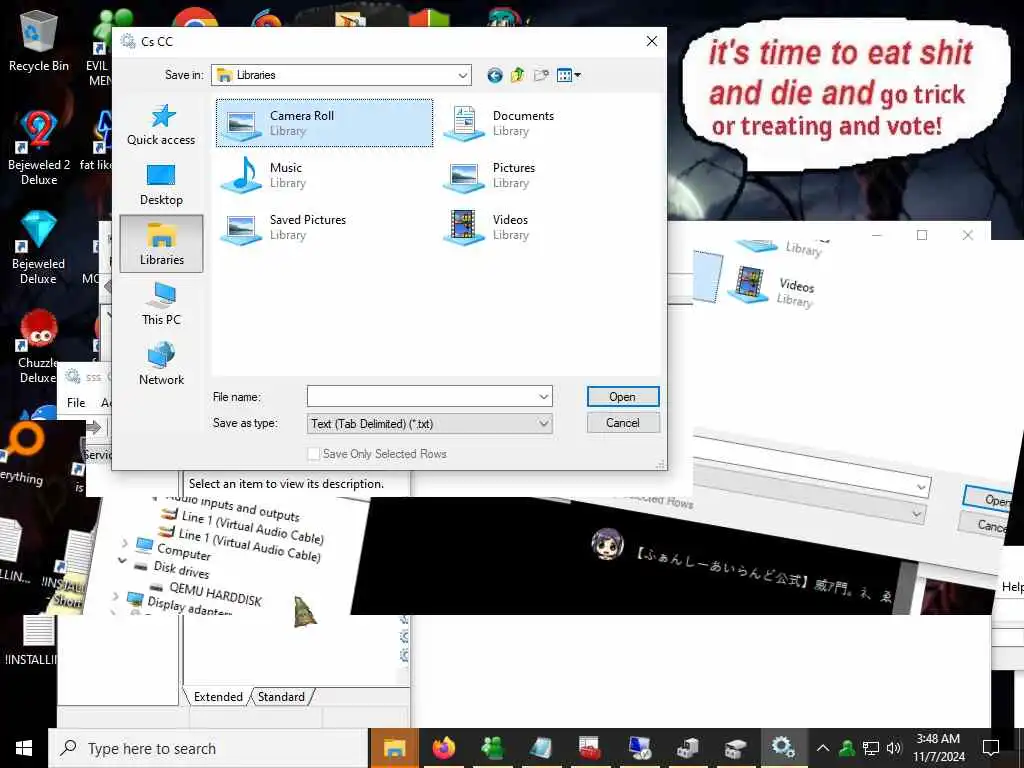Click the taskbar search box

click(208, 748)
